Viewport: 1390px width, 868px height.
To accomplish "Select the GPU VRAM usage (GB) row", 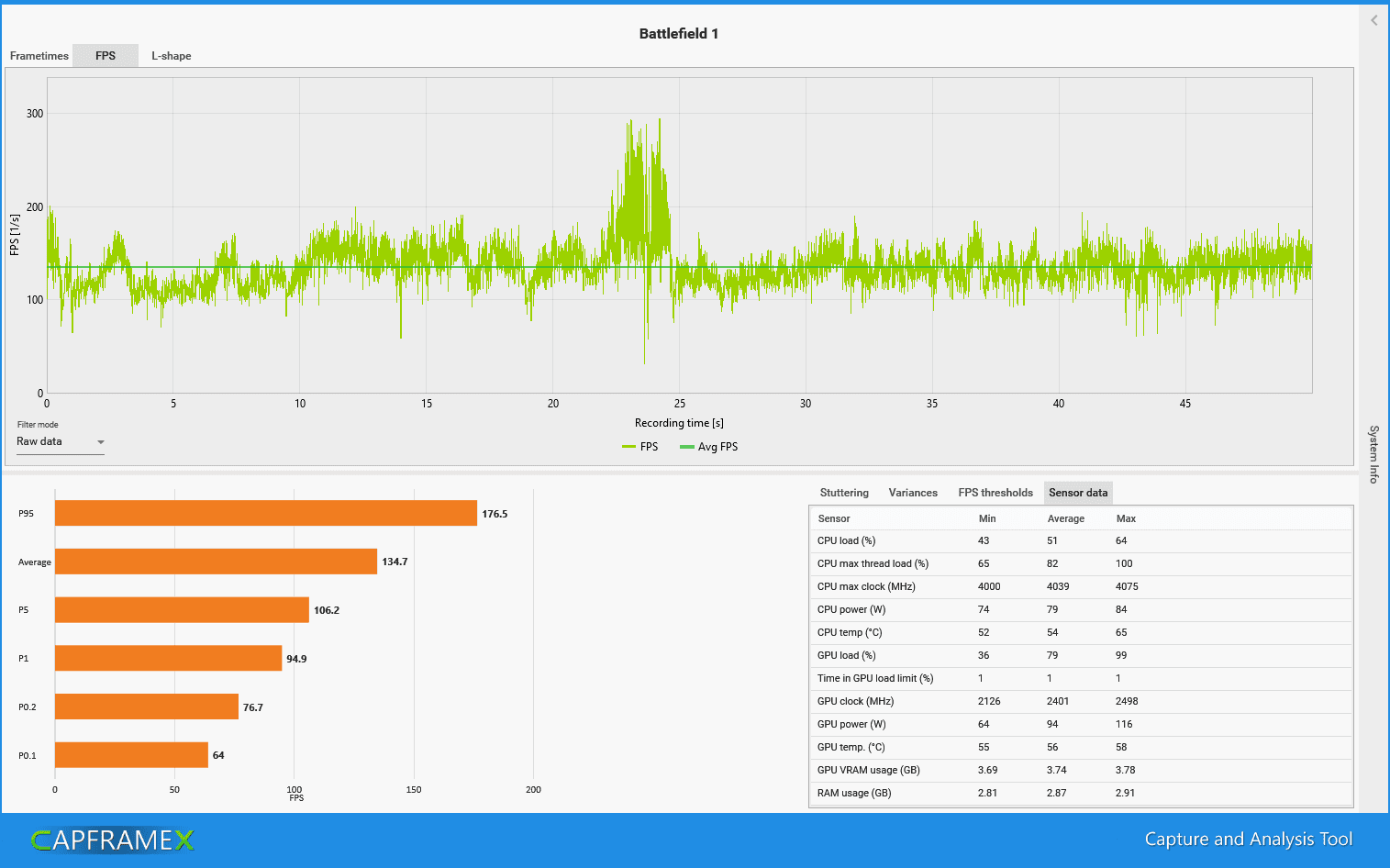I will pyautogui.click(x=1081, y=771).
